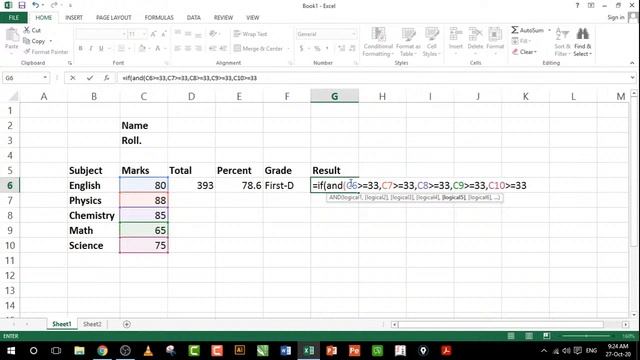
Task: Switch to the INSERT tab
Action: (74, 18)
